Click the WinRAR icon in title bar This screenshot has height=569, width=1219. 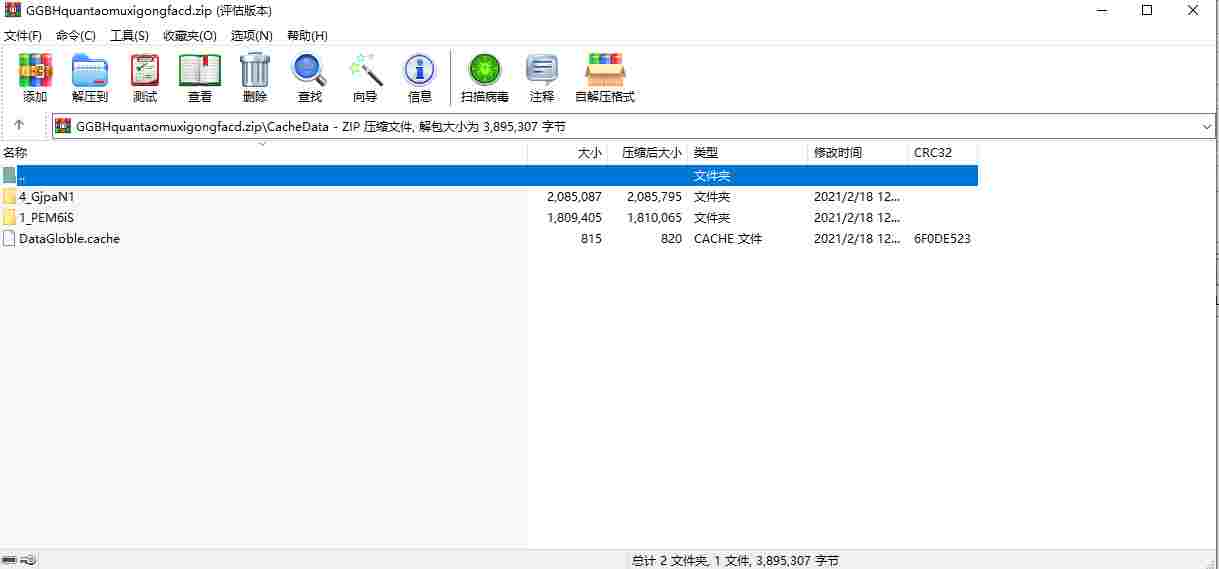13,10
